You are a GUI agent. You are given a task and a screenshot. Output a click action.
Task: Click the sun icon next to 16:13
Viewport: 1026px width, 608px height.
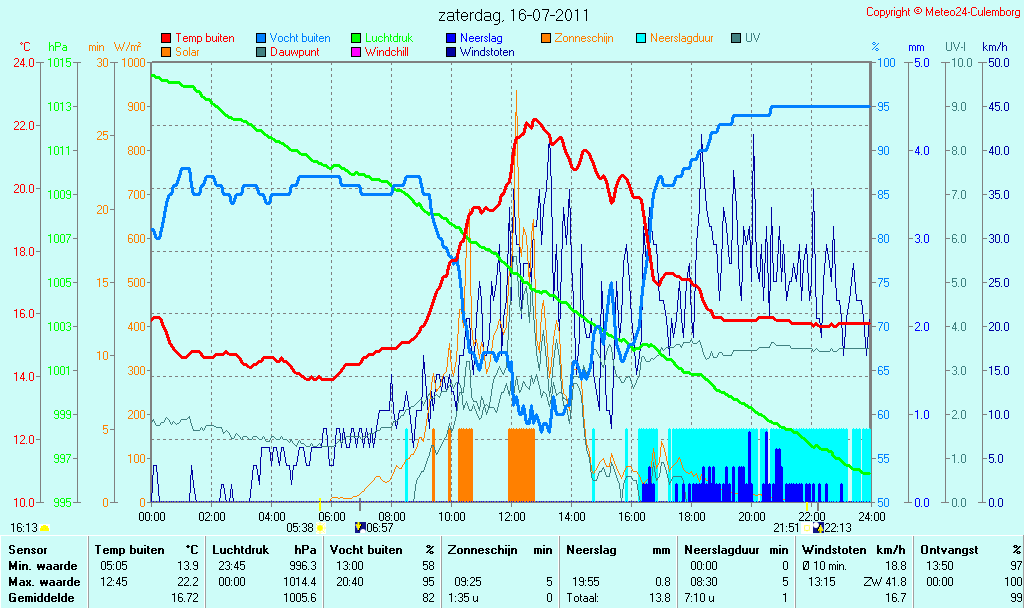(44, 528)
